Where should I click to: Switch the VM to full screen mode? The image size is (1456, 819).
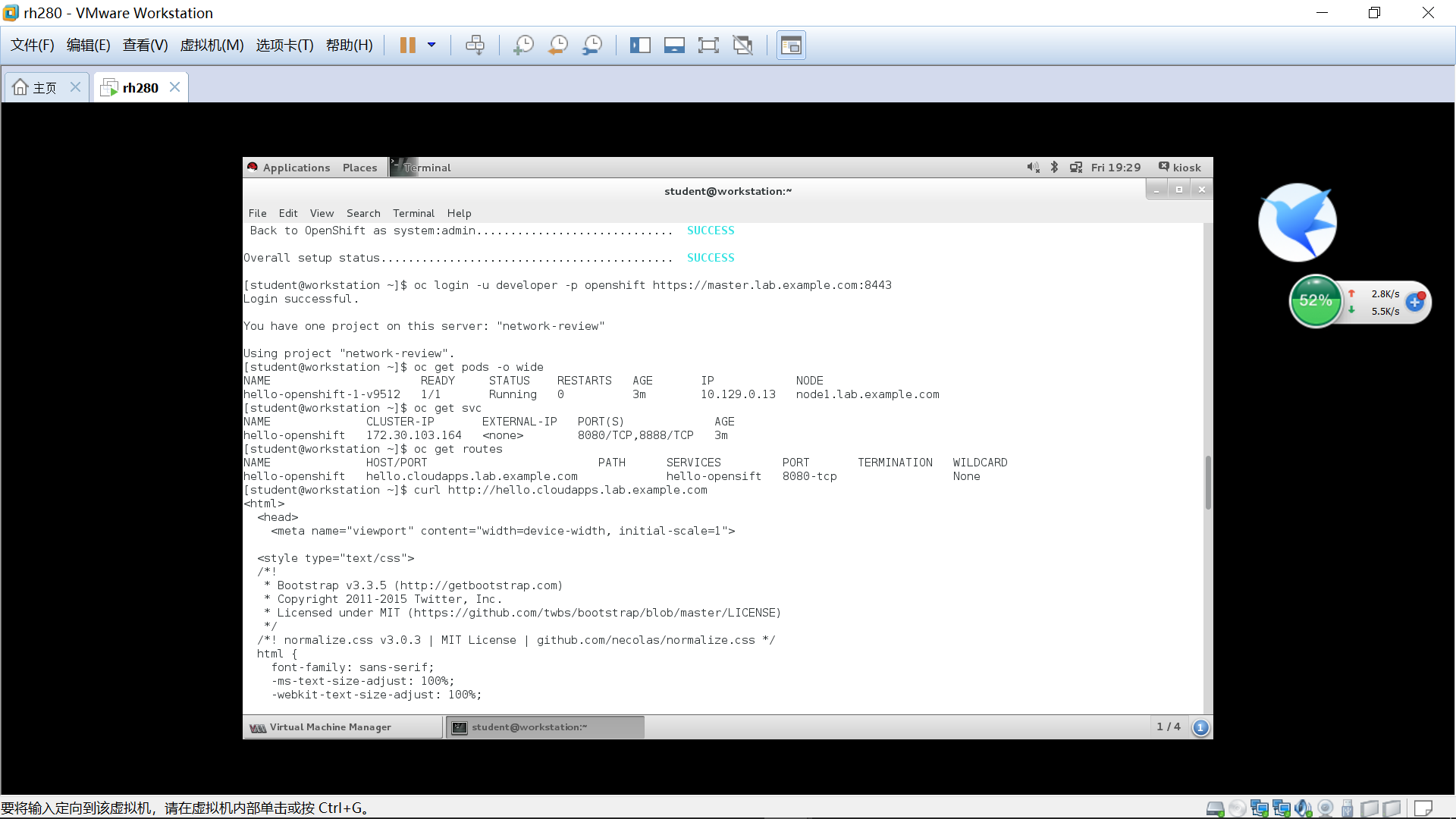(708, 45)
